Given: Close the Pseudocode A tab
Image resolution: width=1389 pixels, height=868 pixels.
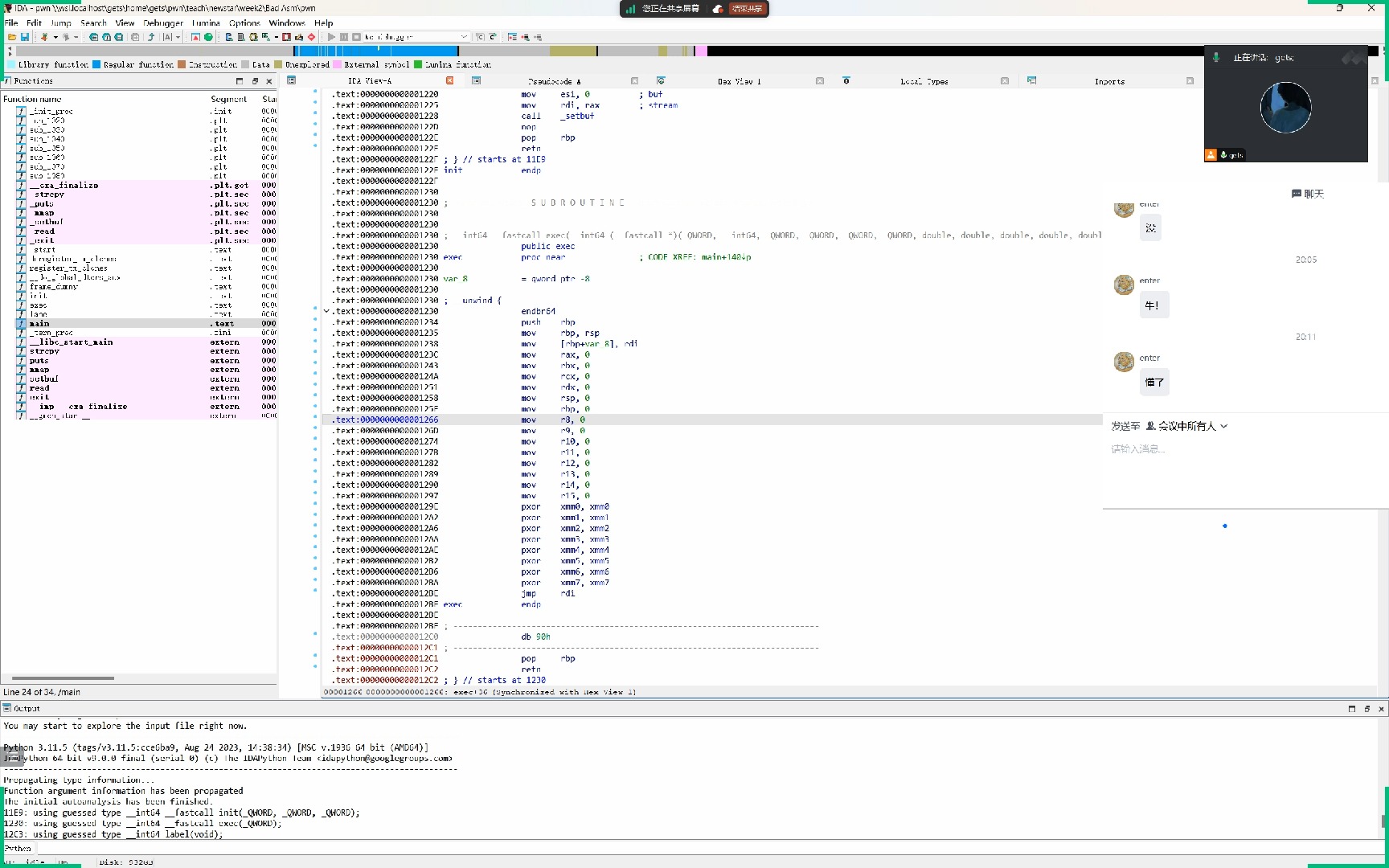Looking at the screenshot, I should [x=634, y=80].
